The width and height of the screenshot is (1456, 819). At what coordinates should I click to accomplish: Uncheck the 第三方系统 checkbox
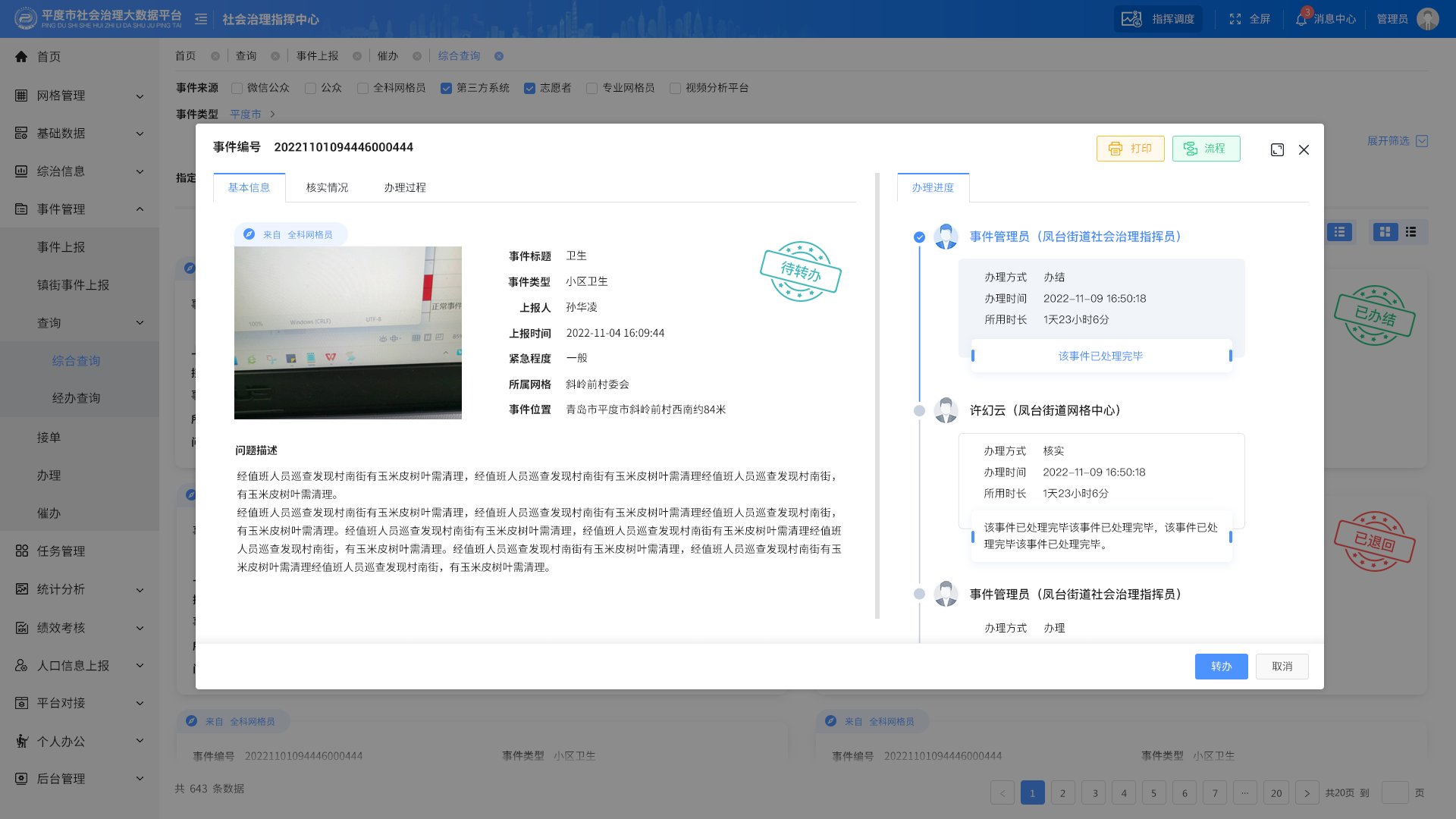point(446,89)
